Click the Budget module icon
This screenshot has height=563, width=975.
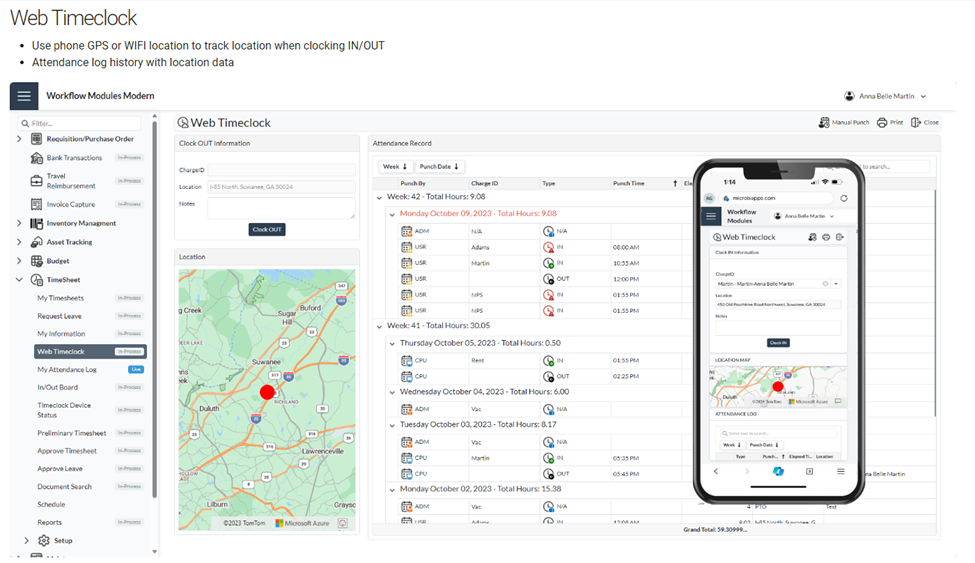tap(37, 261)
